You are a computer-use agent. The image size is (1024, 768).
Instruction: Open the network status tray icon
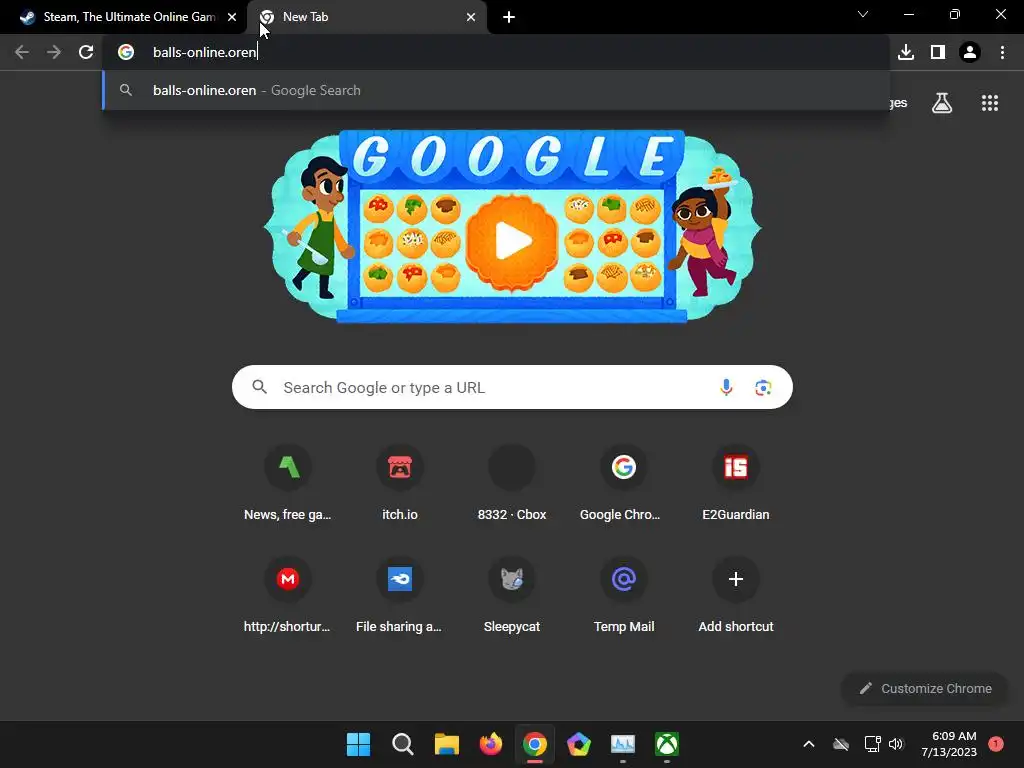tap(872, 744)
